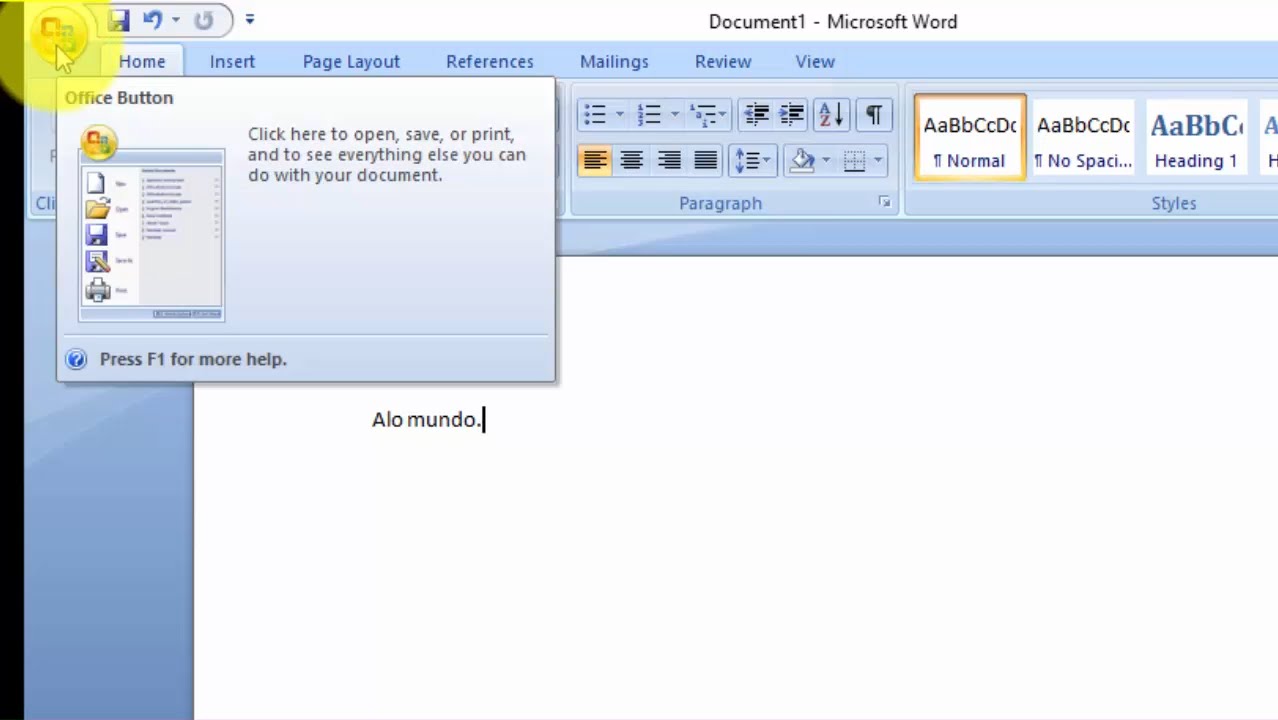Open the View tab

click(x=815, y=62)
